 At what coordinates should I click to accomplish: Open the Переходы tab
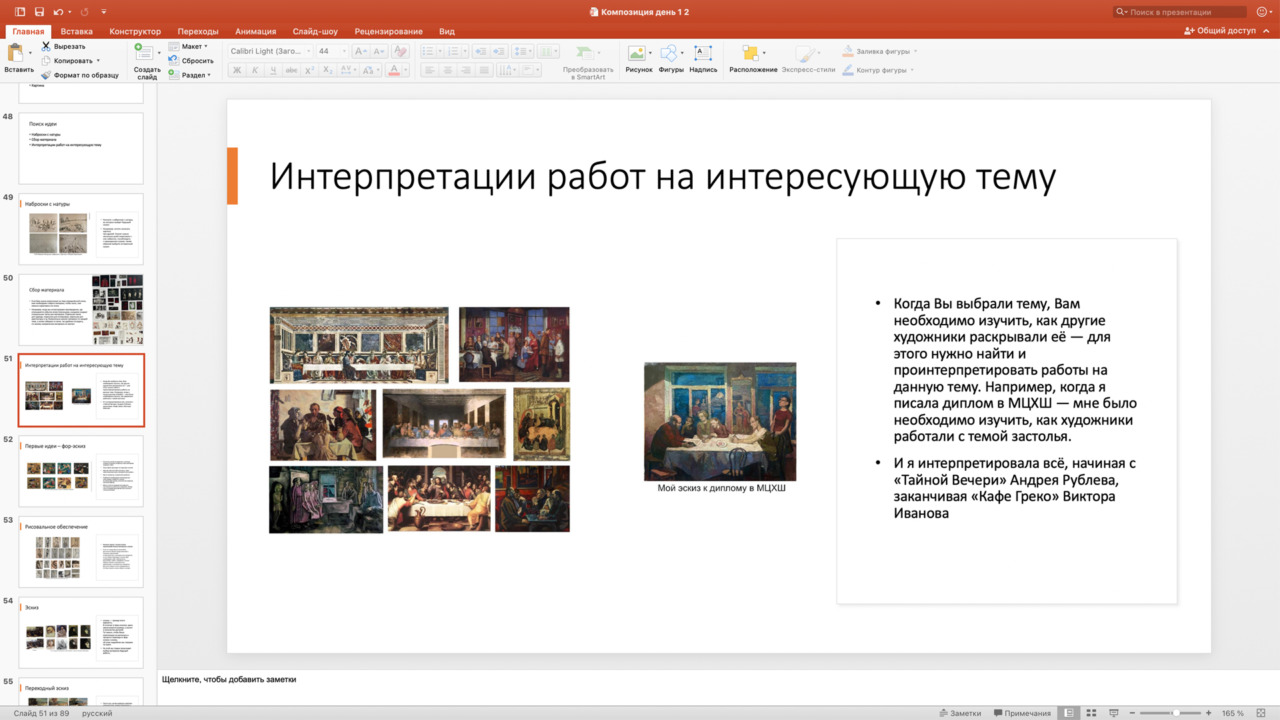(x=198, y=31)
